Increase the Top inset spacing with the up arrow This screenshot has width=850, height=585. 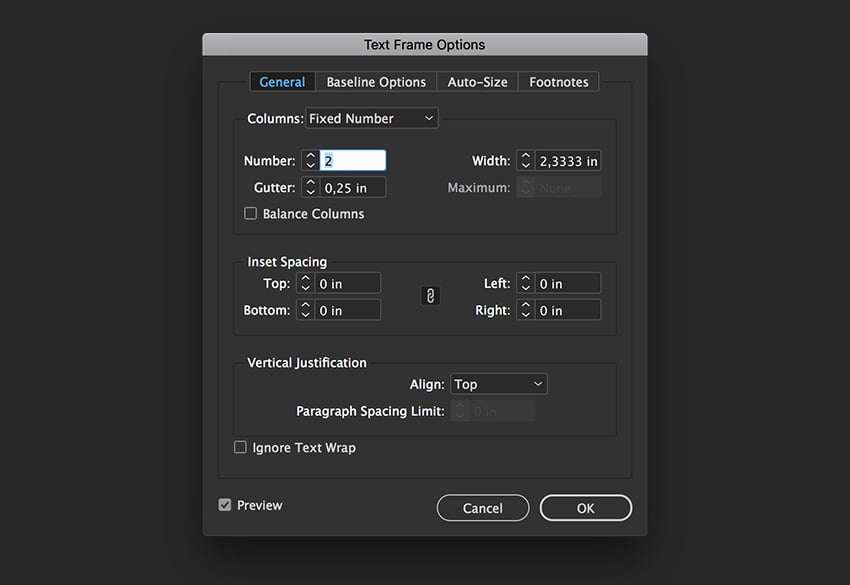click(x=306, y=278)
